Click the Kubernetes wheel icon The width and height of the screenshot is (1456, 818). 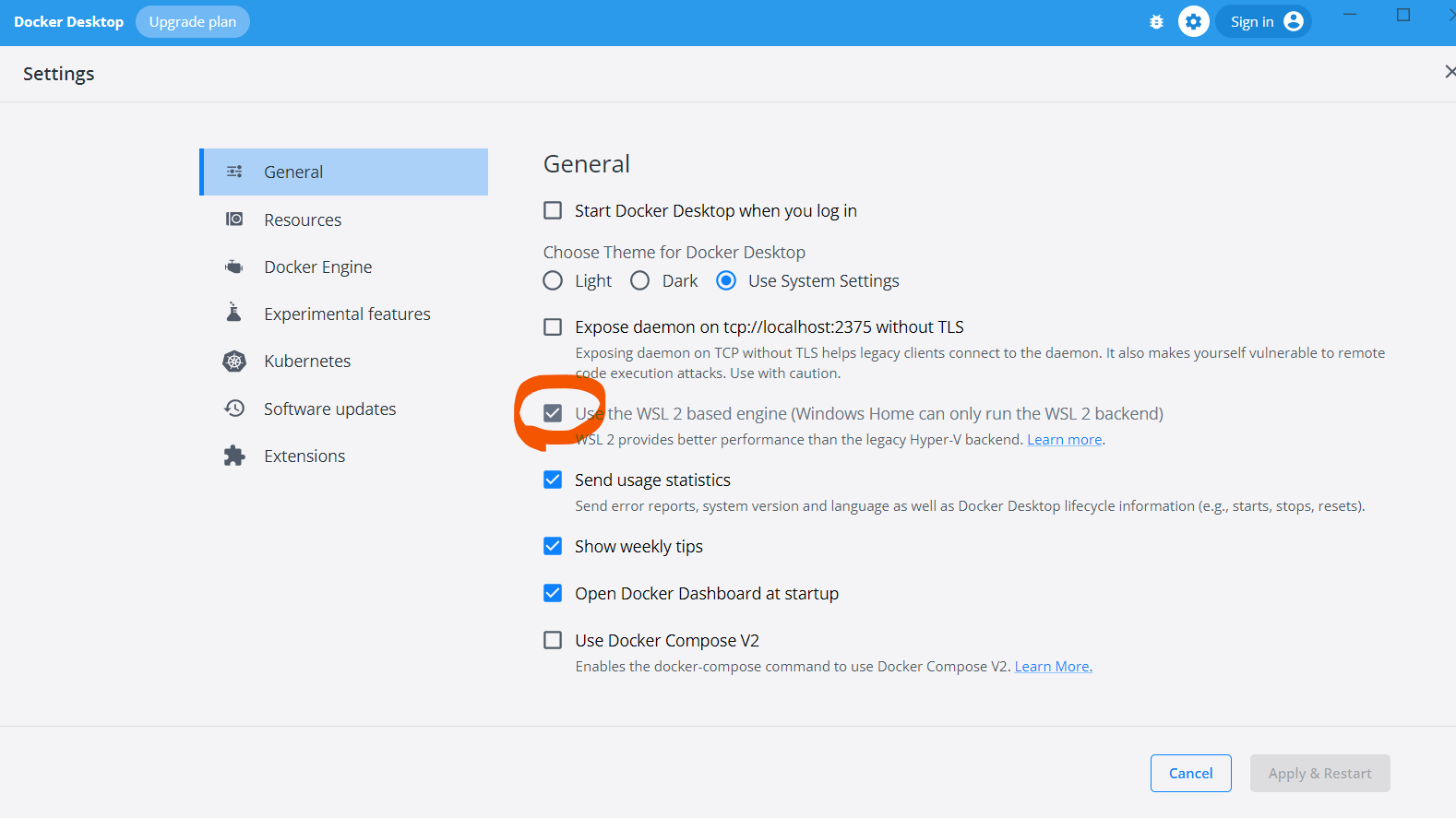tap(234, 362)
